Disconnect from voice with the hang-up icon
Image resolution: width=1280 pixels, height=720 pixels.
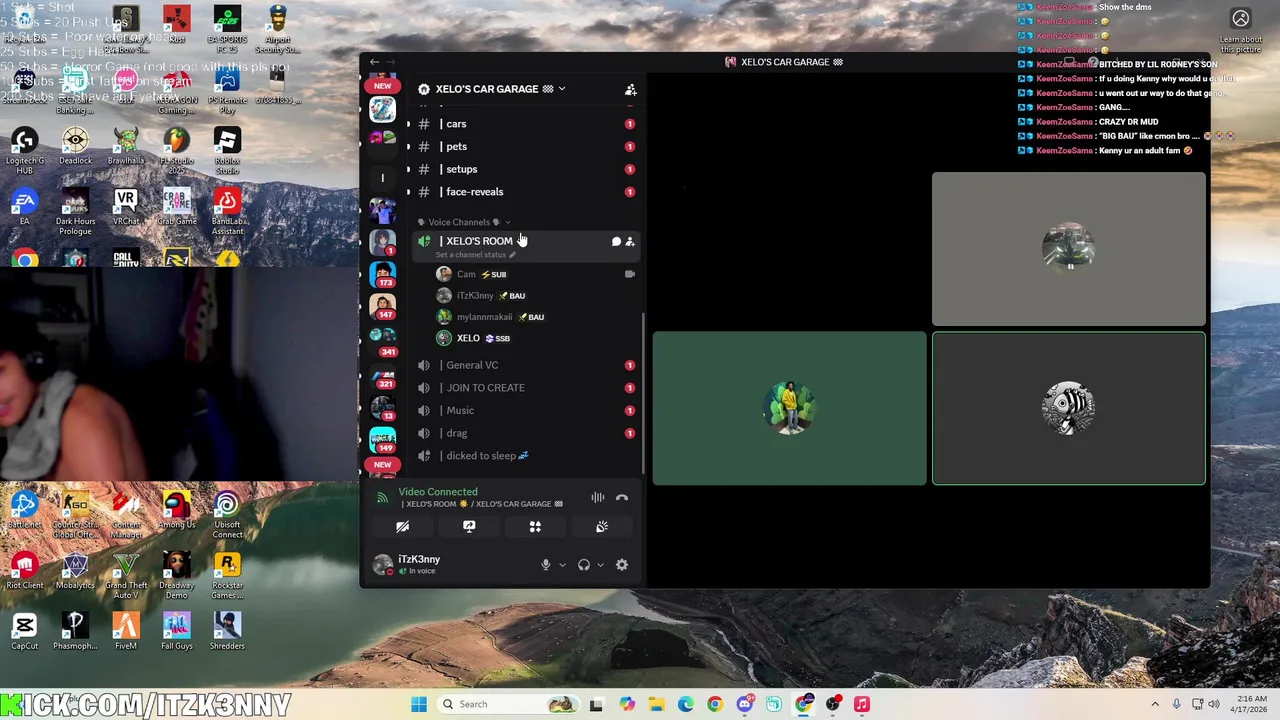[622, 497]
